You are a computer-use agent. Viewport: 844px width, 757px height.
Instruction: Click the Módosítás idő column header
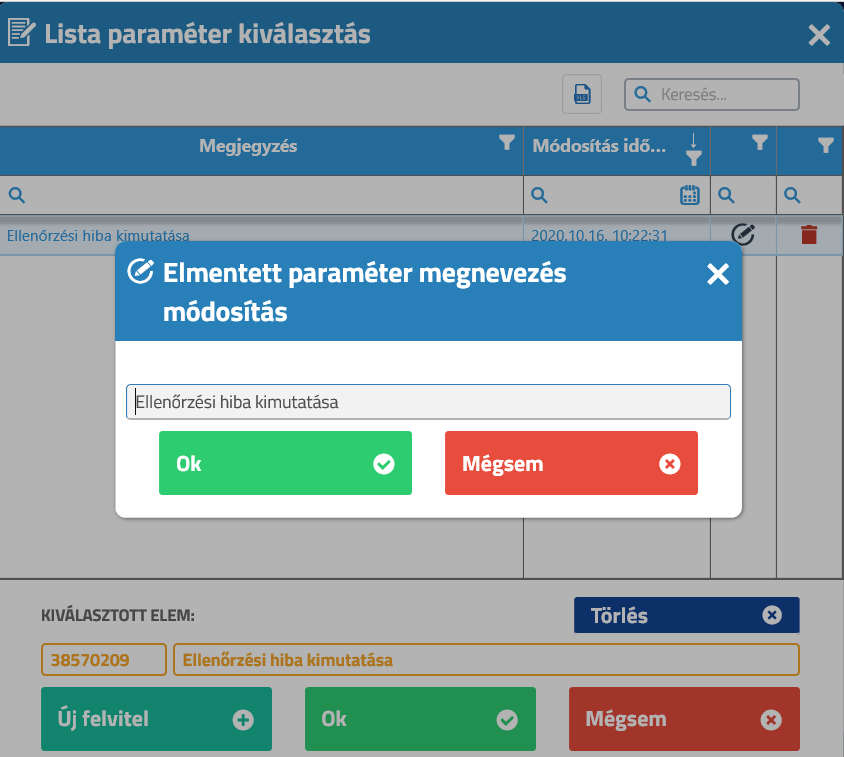pyautogui.click(x=599, y=146)
